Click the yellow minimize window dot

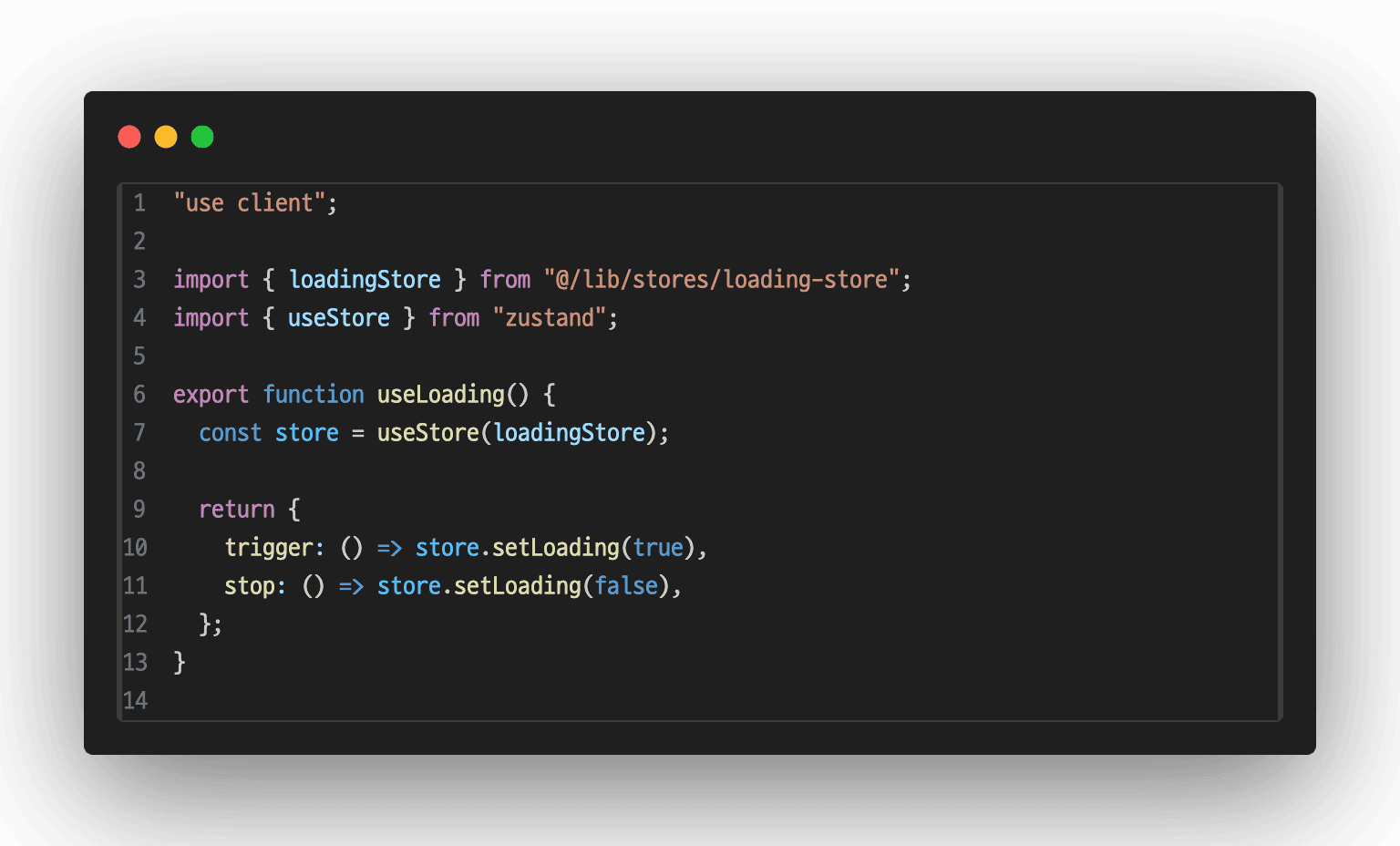(166, 137)
